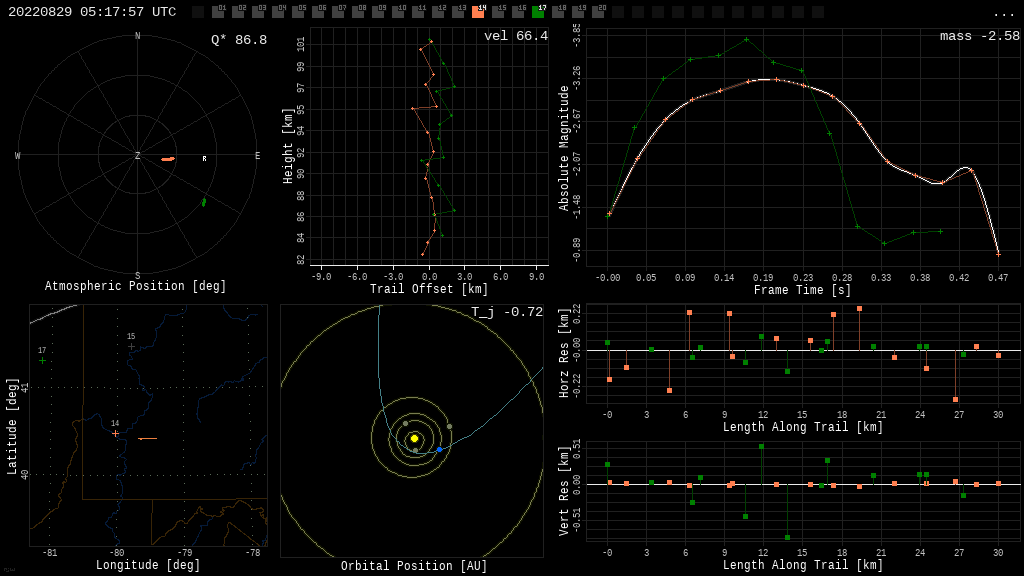
Task: Toggle the green station 17 box in top bar
Action: point(538,12)
